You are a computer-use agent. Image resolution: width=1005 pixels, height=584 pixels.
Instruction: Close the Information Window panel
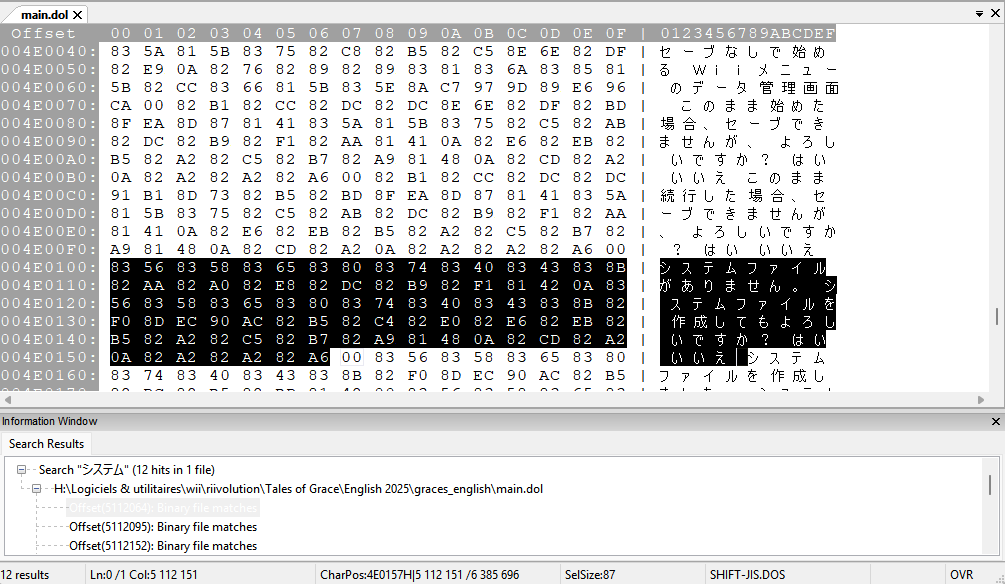[995, 421]
